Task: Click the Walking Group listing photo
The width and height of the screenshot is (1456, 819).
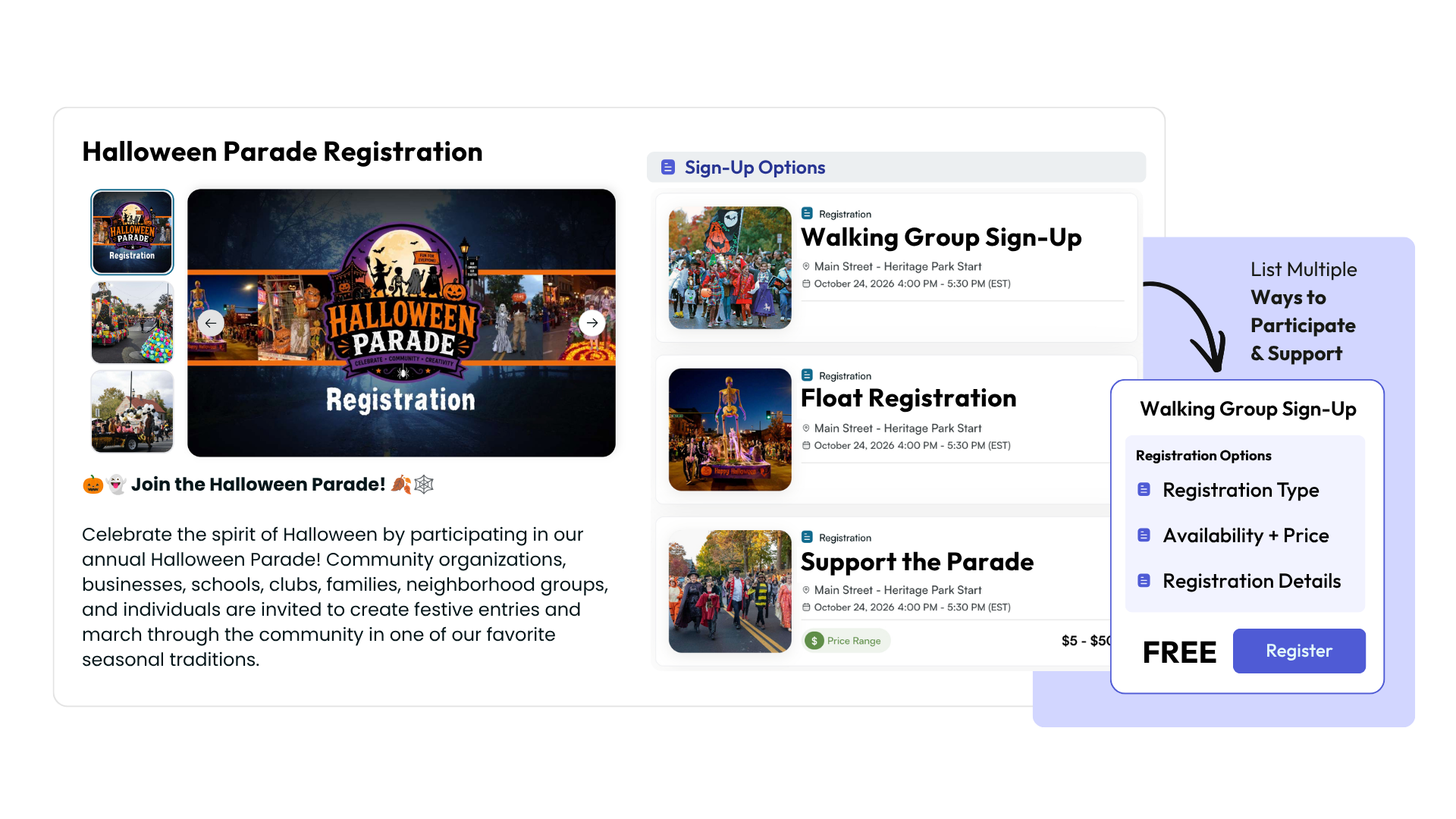Action: point(730,268)
